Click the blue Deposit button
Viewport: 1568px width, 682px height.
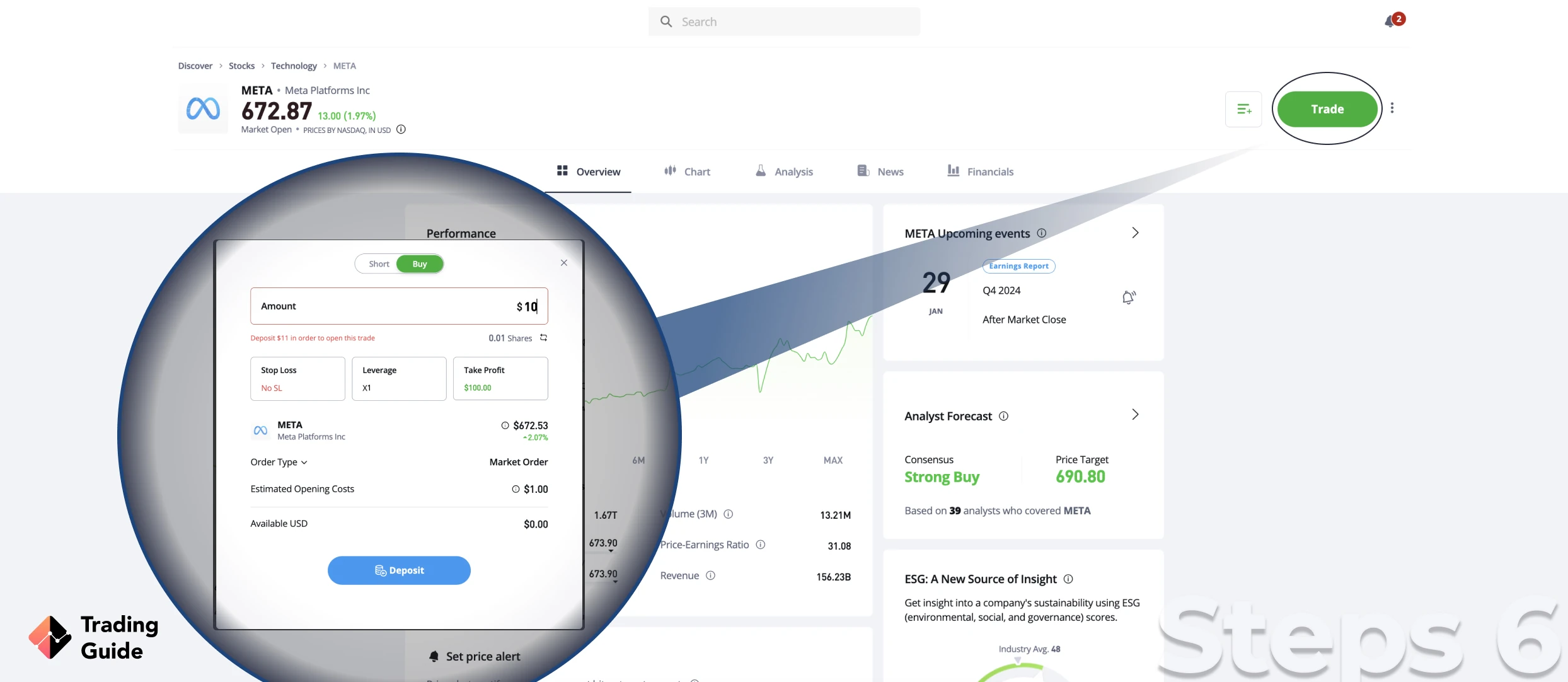pos(399,570)
